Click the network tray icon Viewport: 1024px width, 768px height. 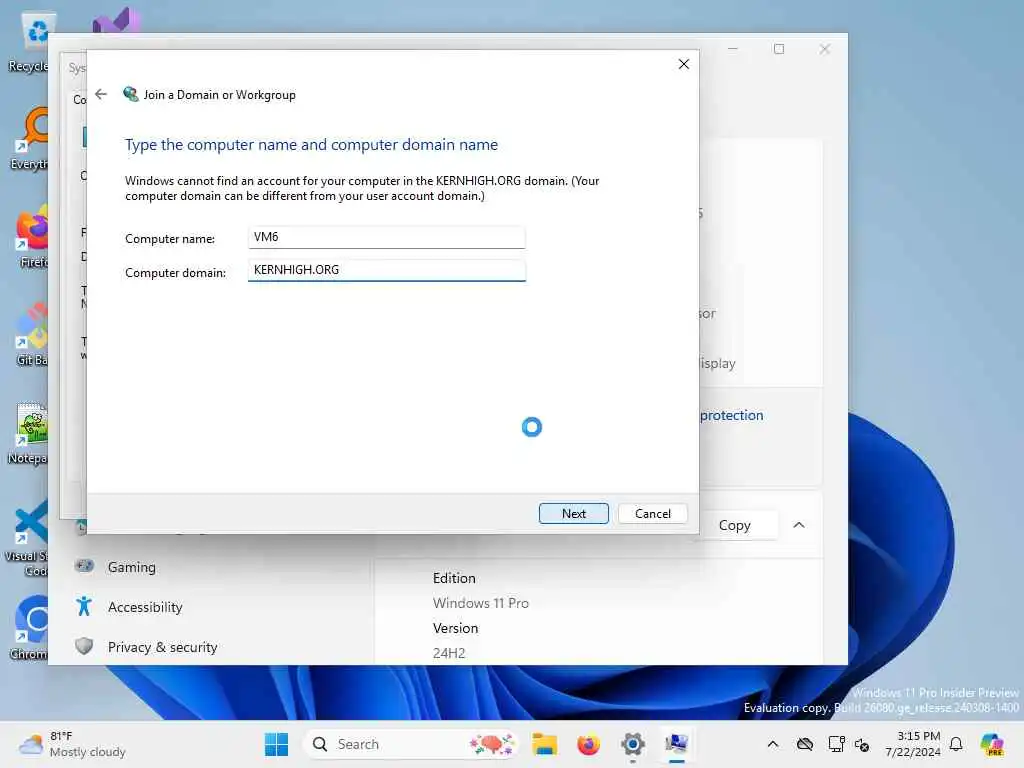836,744
